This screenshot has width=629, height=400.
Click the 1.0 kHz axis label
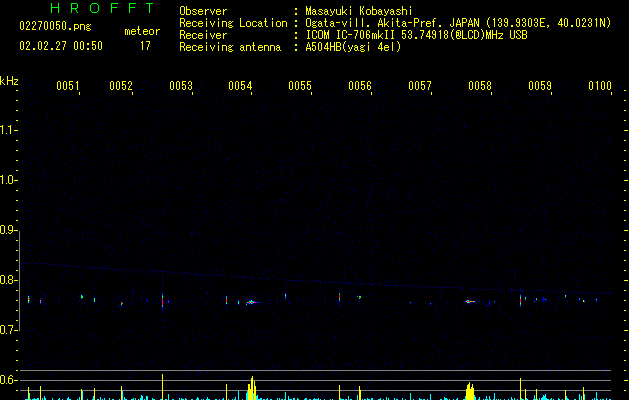tap(8, 180)
